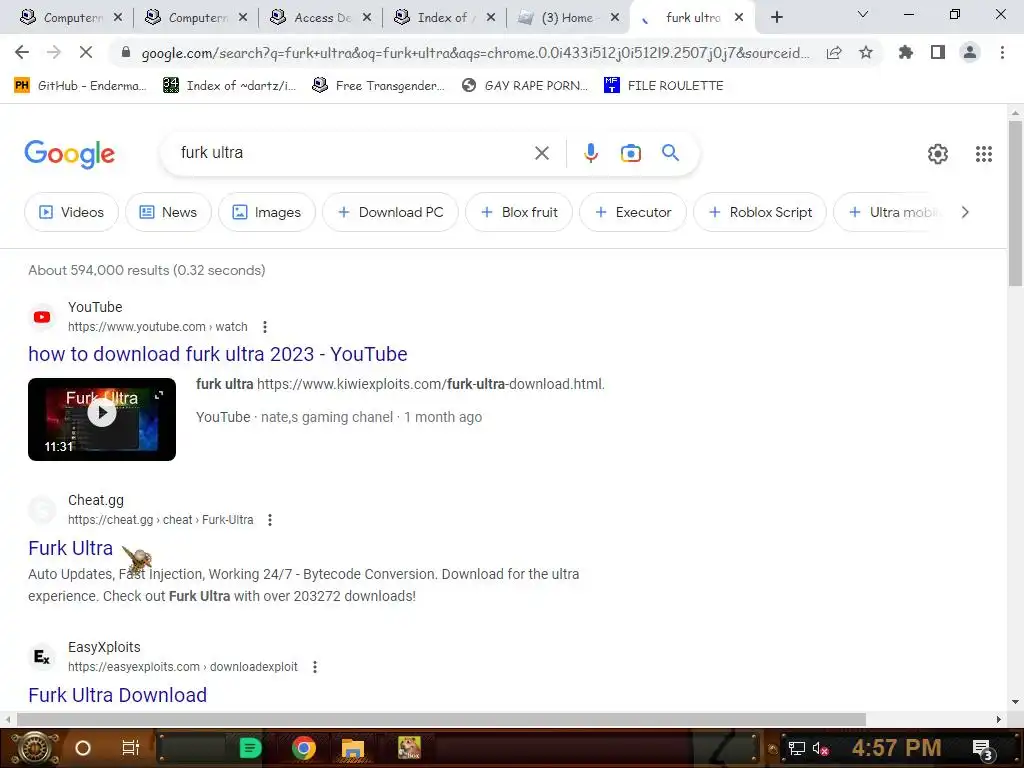Open a new browser tab
1024x768 pixels.
(776, 18)
